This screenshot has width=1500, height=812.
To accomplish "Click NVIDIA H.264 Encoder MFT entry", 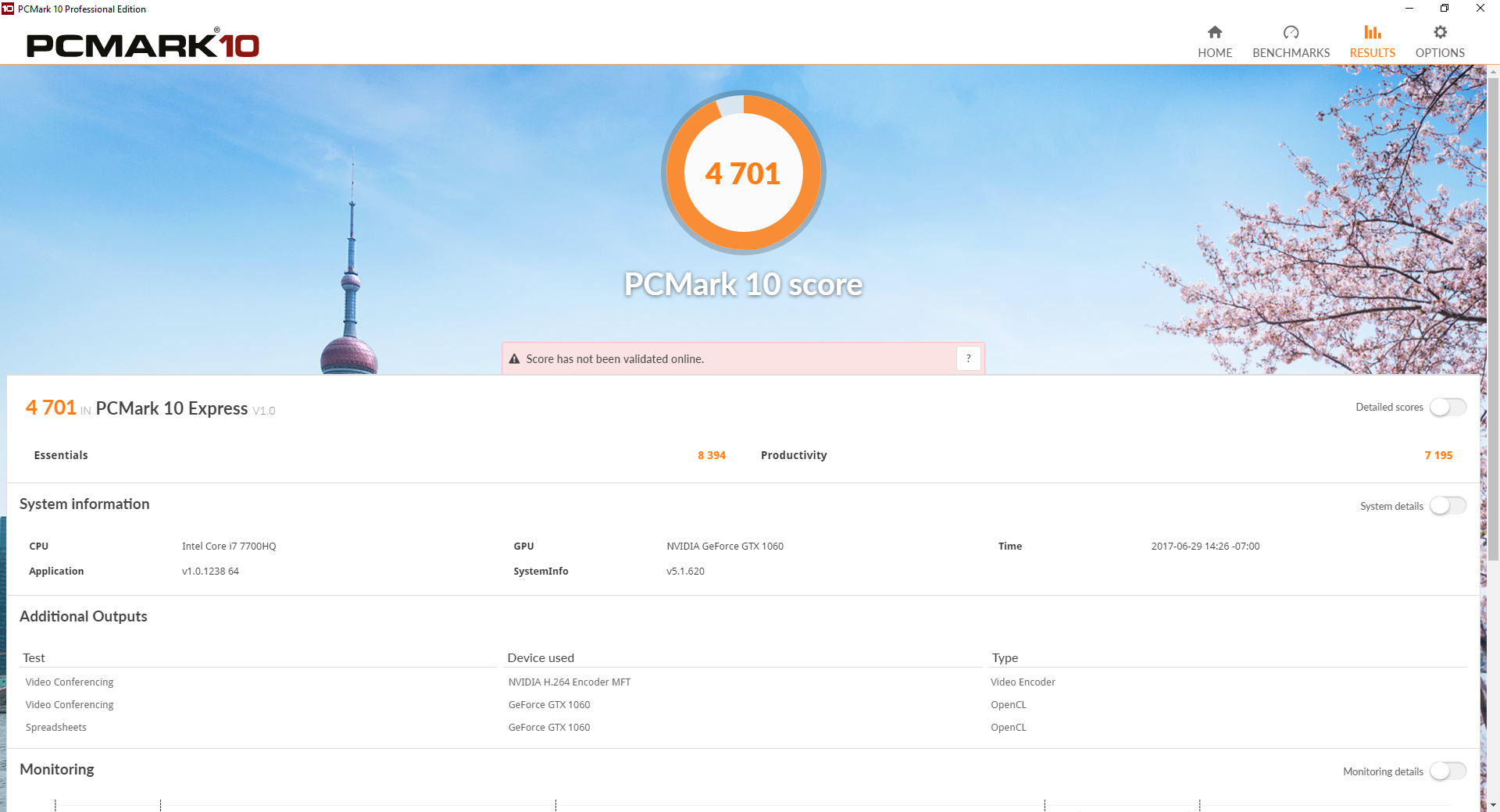I will click(570, 682).
